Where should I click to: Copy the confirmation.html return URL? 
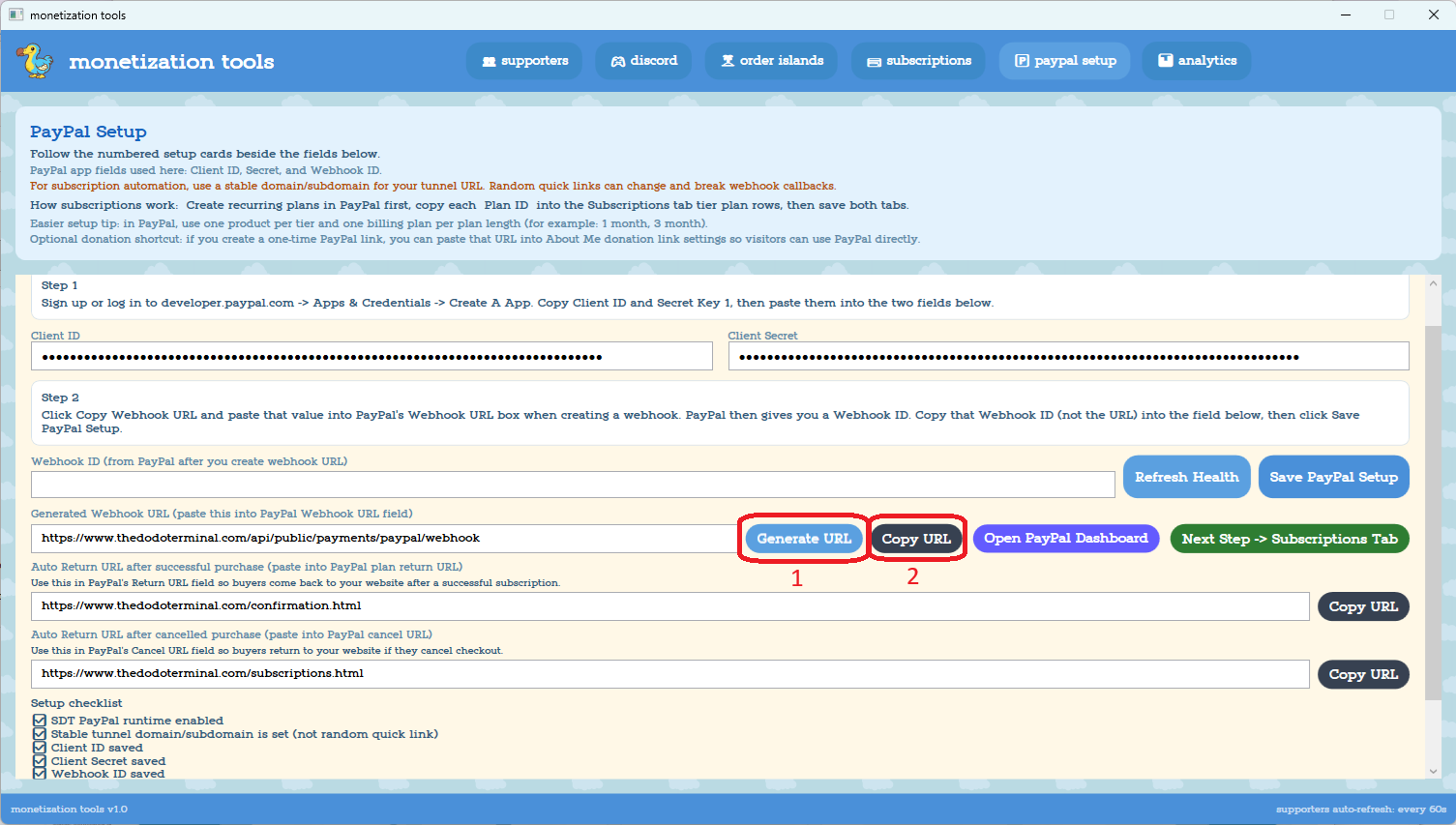[1363, 606]
